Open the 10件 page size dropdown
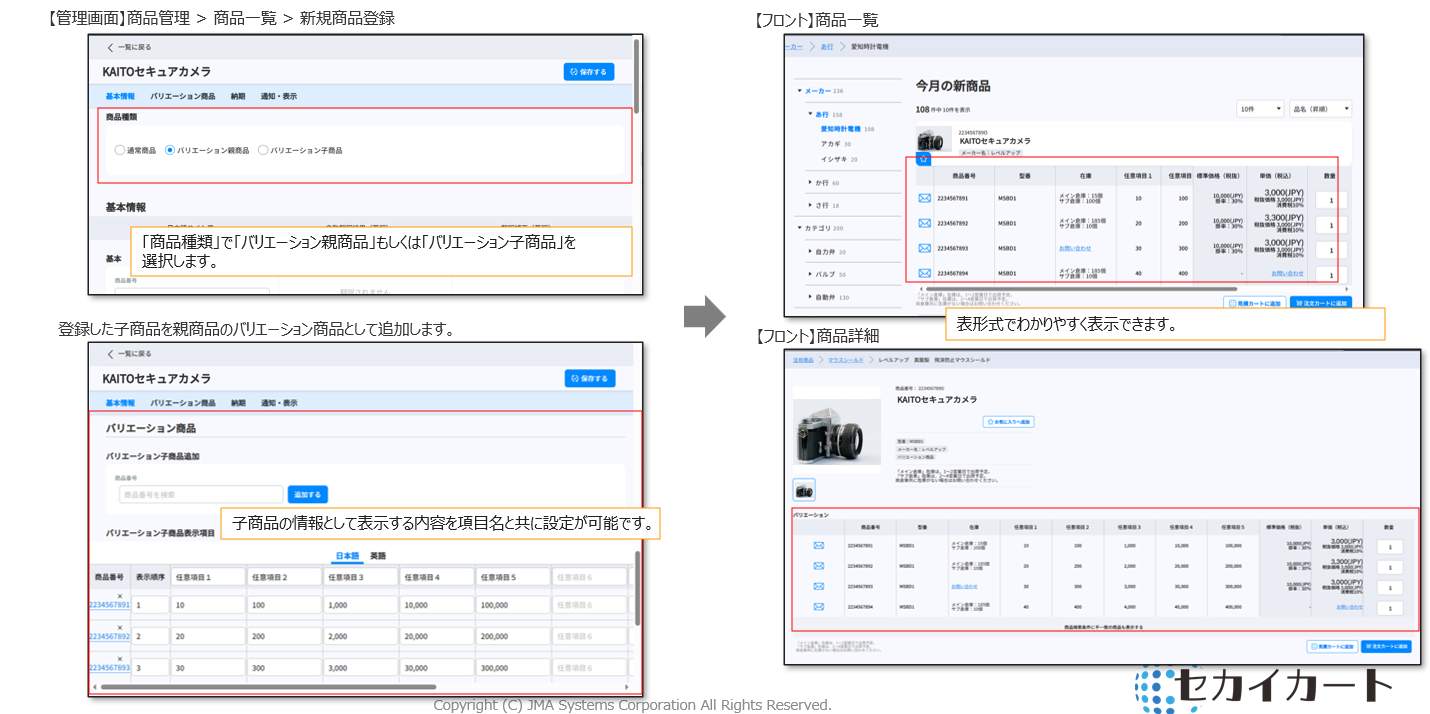Viewport: 1430px width, 714px height. [1260, 108]
